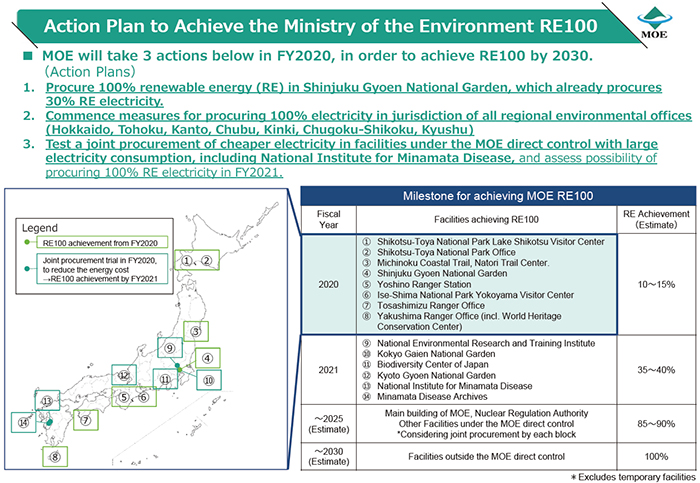Viewport: 700px width, 483px height.
Task: Click fiscal year cell '2021'
Action: (x=329, y=370)
